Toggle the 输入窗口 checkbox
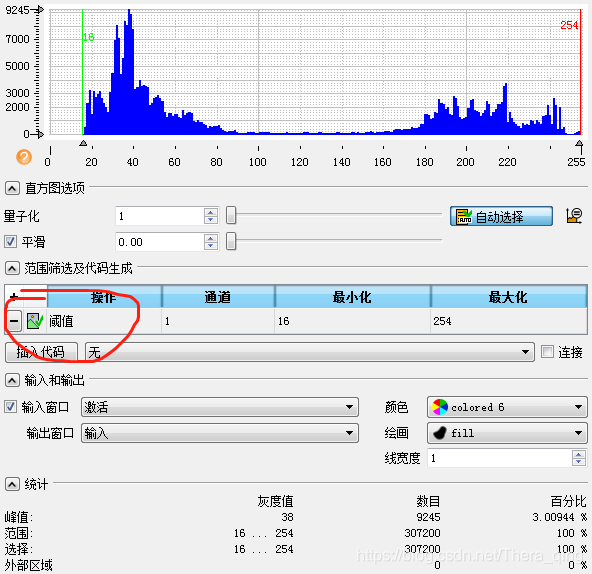The height and width of the screenshot is (574, 592). [x=10, y=407]
